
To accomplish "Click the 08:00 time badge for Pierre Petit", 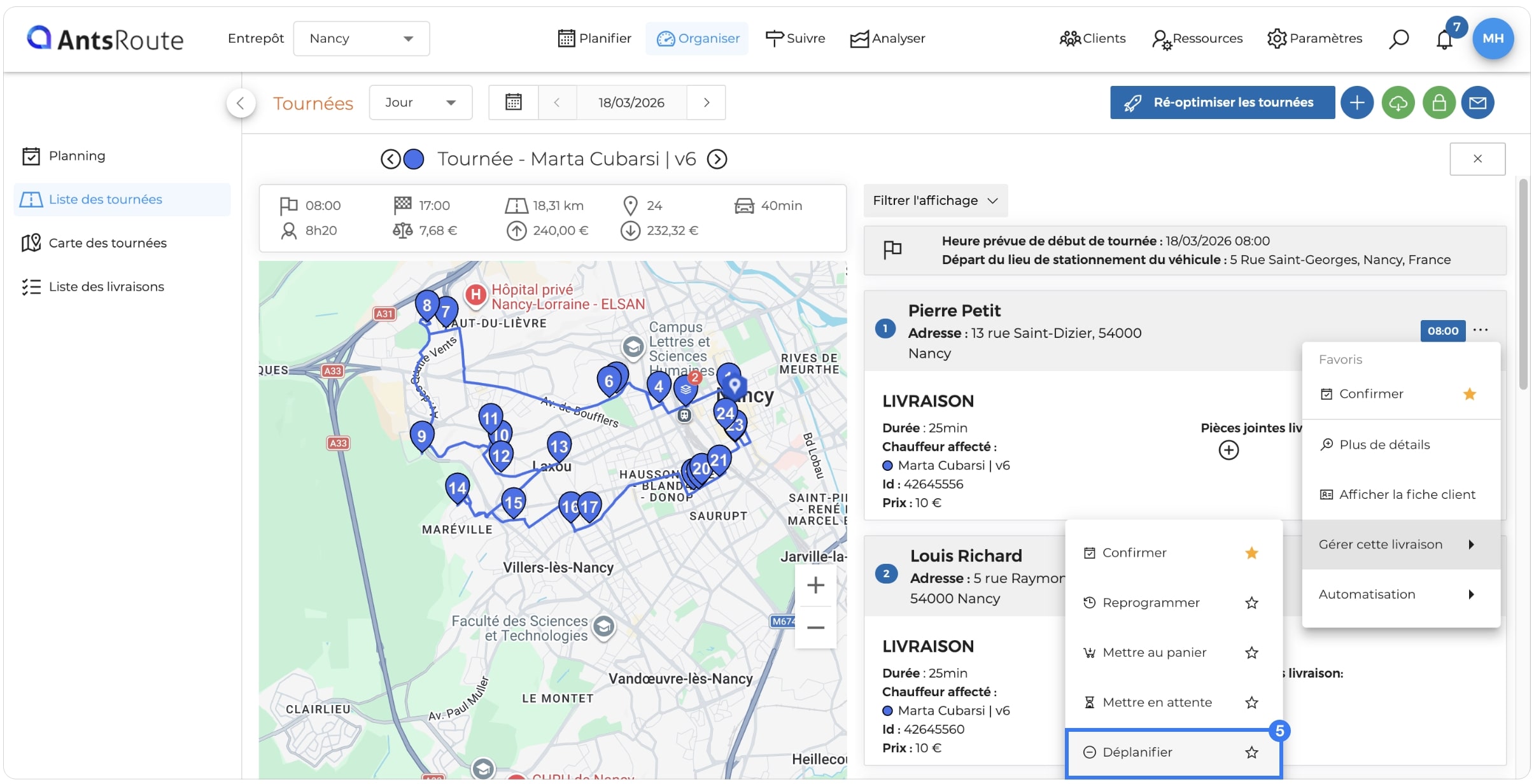I will pyautogui.click(x=1442, y=331).
